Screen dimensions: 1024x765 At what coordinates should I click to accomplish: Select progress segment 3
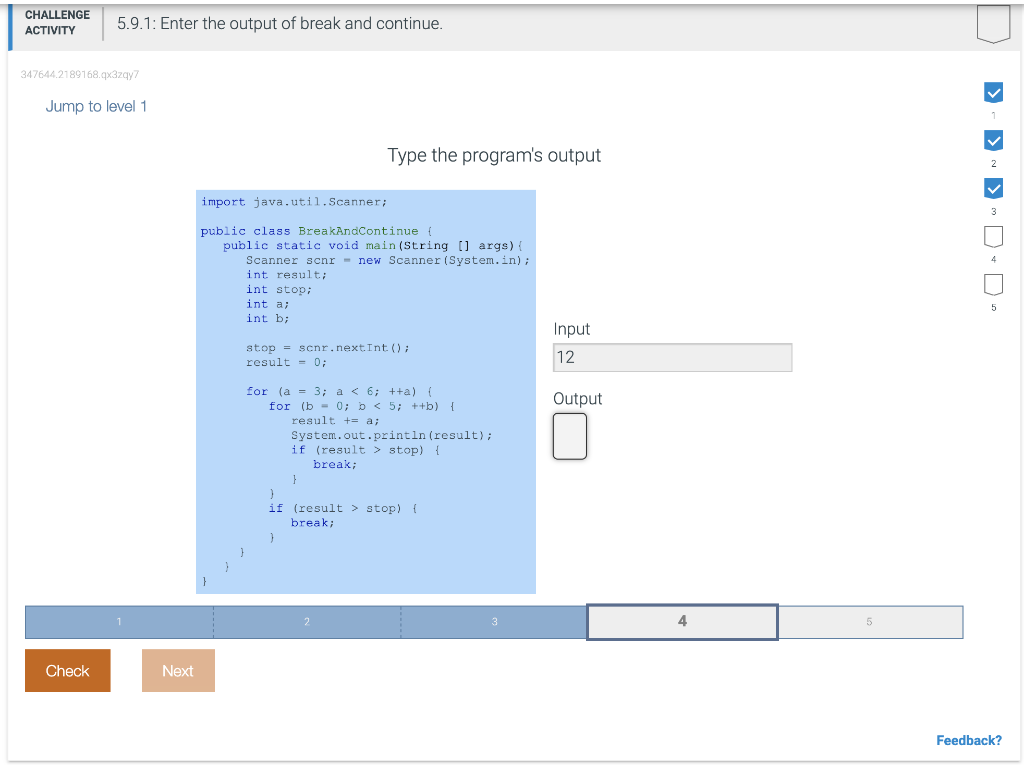pyautogui.click(x=494, y=621)
